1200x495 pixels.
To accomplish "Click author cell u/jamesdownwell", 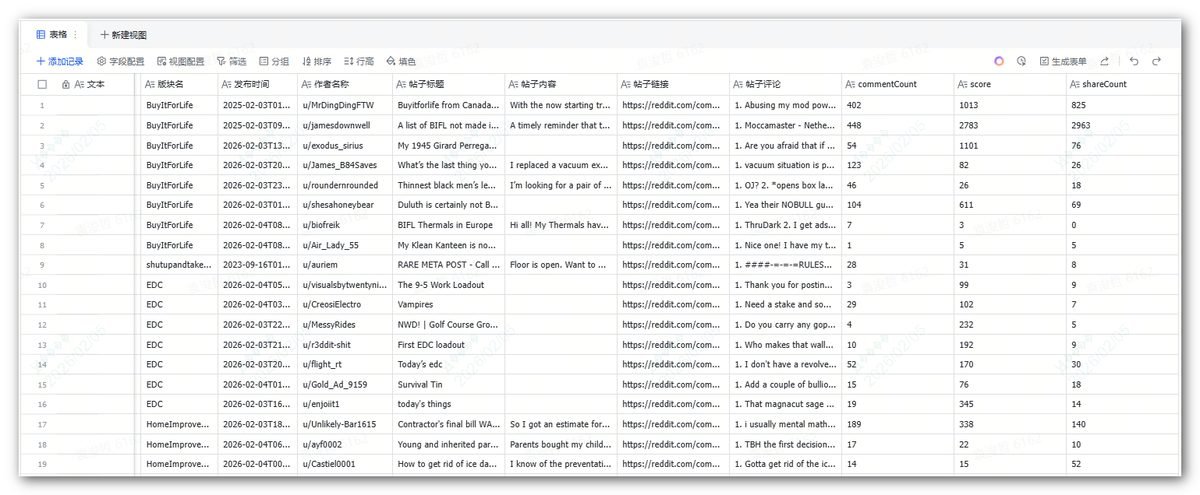I will pos(345,125).
